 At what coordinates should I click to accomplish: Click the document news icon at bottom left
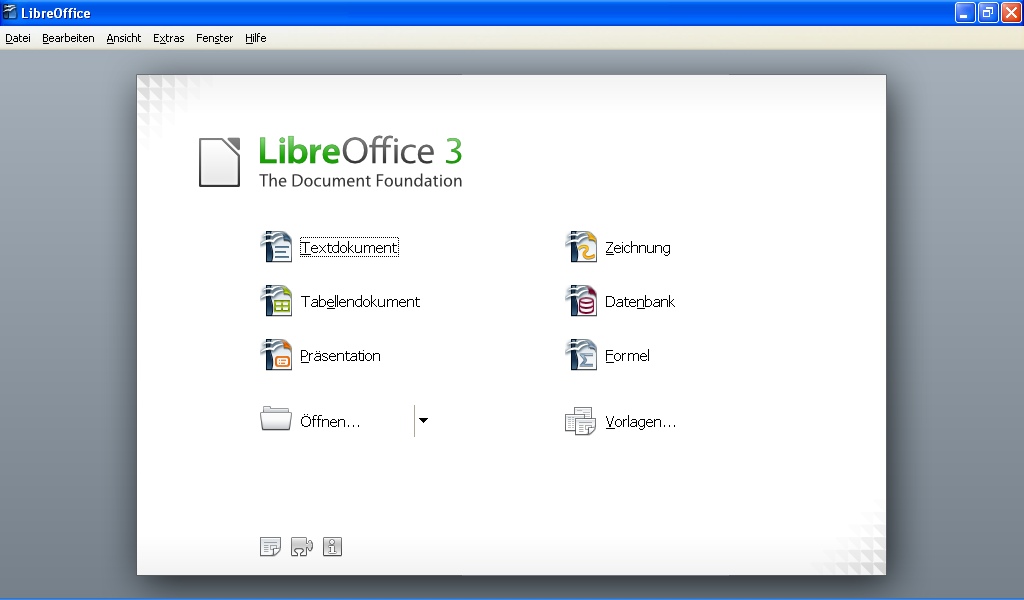(x=269, y=546)
